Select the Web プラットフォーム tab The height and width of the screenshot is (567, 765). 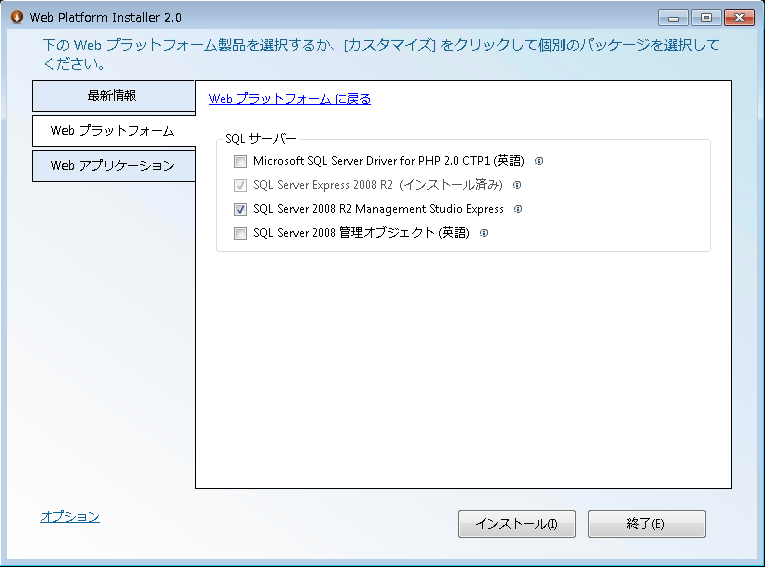(x=114, y=131)
